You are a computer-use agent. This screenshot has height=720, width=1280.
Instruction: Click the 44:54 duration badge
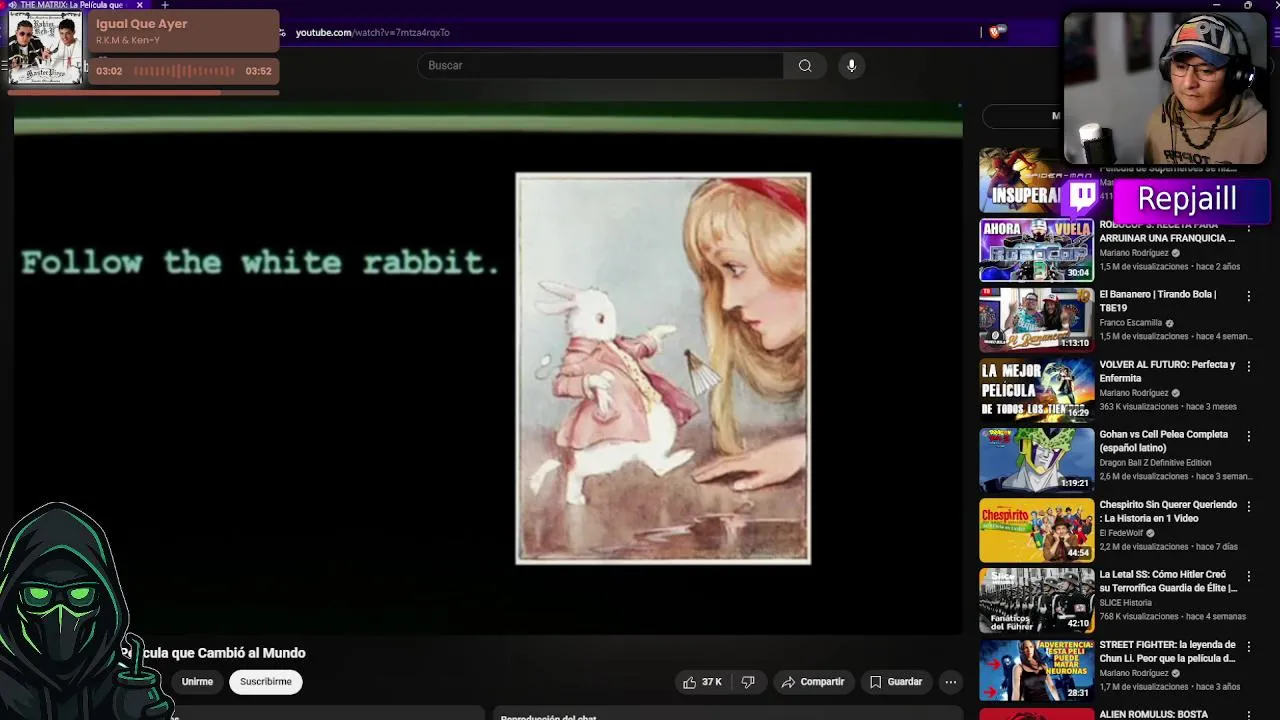[x=1078, y=553]
